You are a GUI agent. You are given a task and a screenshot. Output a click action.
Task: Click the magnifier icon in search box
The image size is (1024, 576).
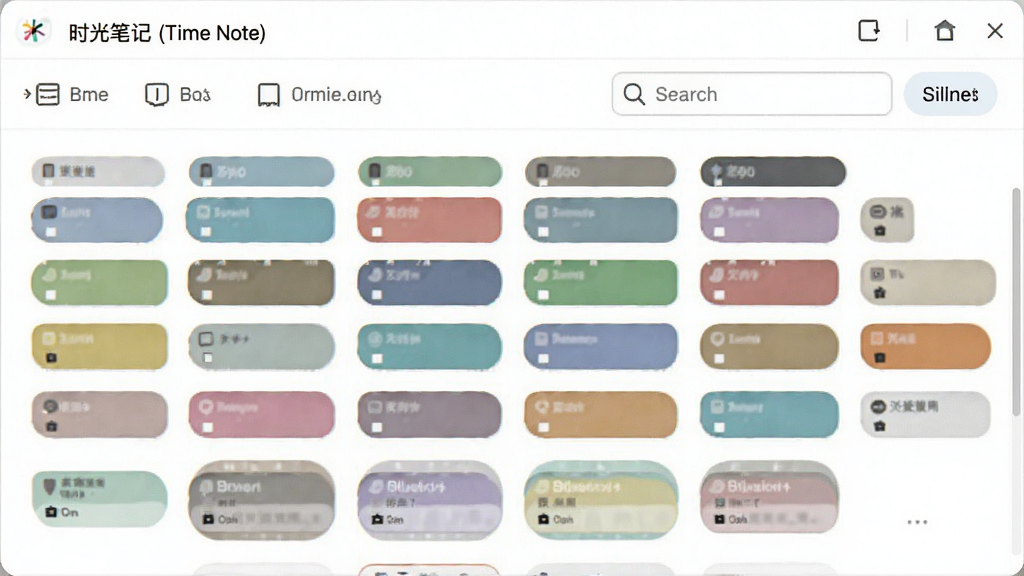(633, 94)
